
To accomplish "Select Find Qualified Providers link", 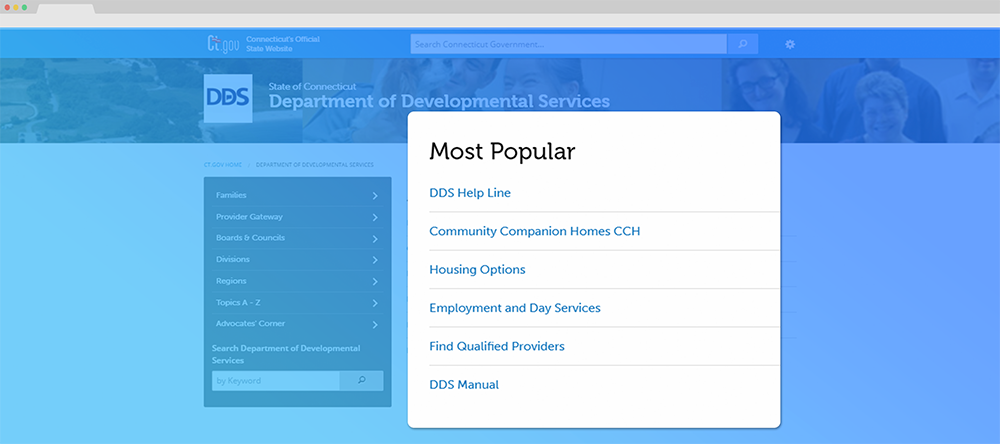I will coord(496,346).
